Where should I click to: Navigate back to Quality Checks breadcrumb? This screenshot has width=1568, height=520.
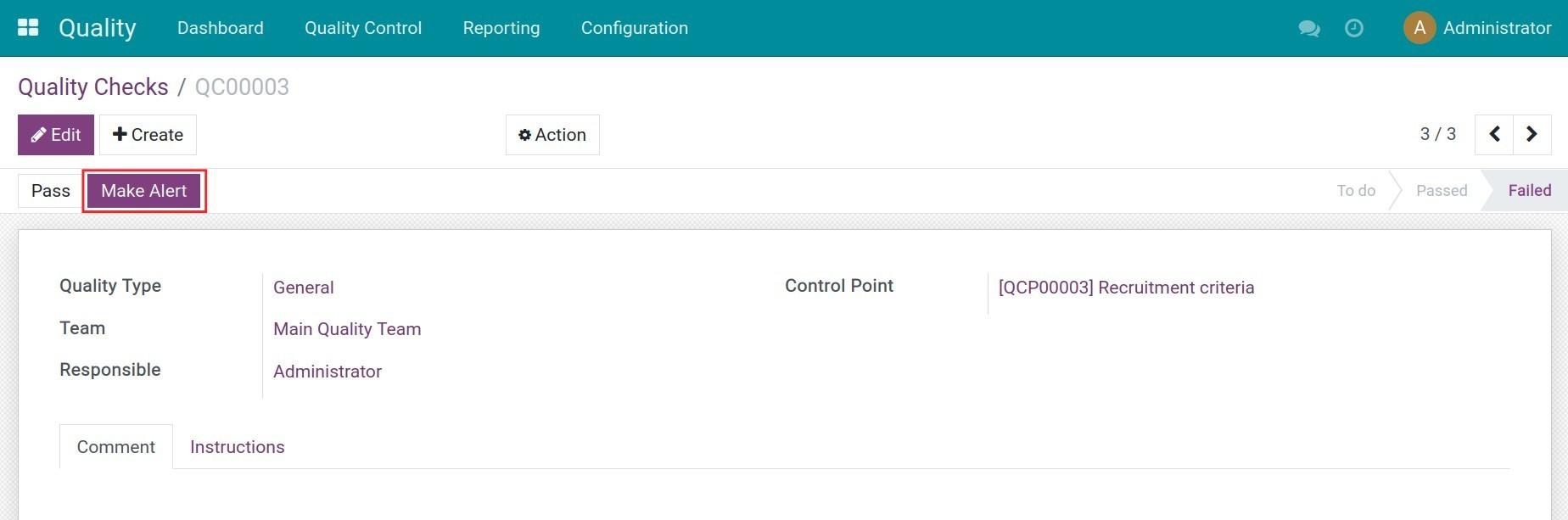[x=93, y=87]
